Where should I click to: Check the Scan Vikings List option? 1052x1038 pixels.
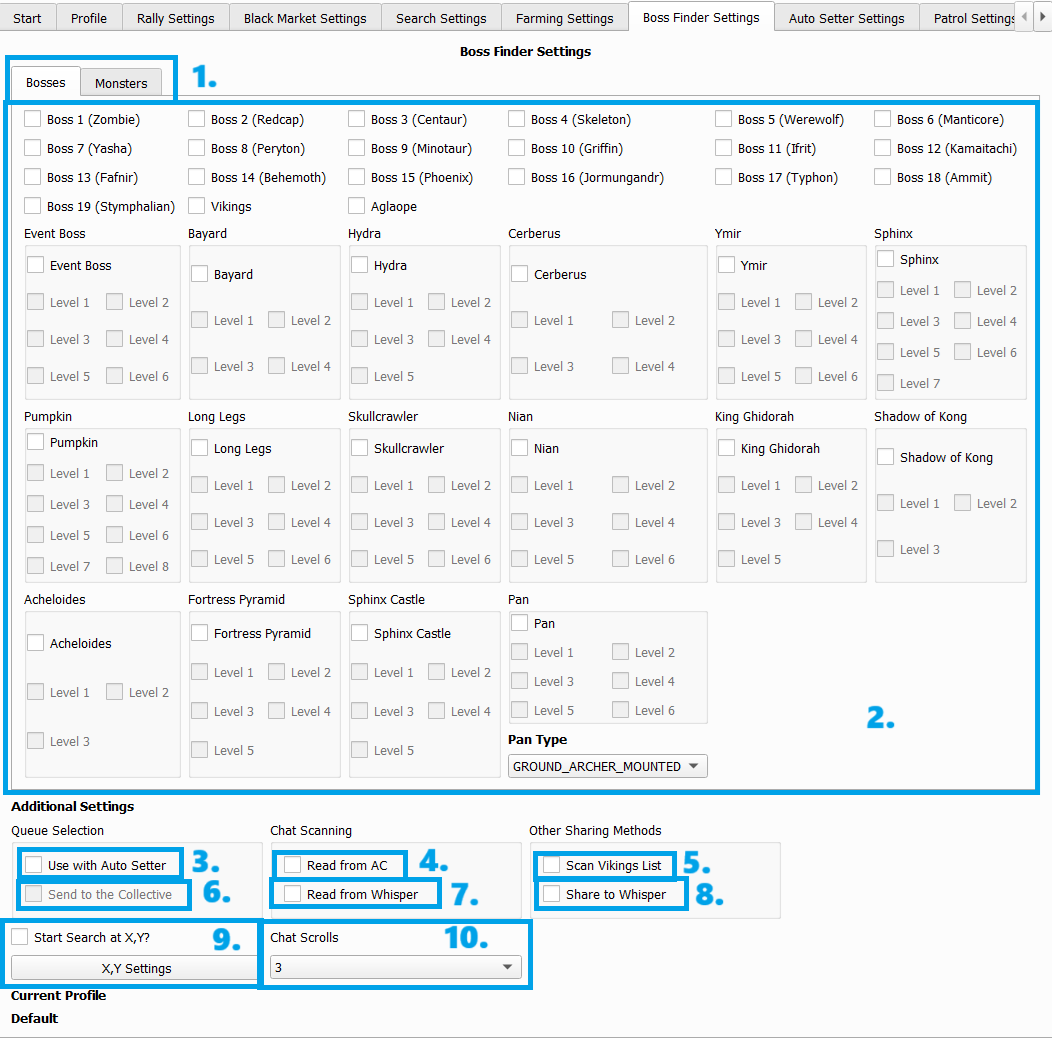click(x=552, y=865)
